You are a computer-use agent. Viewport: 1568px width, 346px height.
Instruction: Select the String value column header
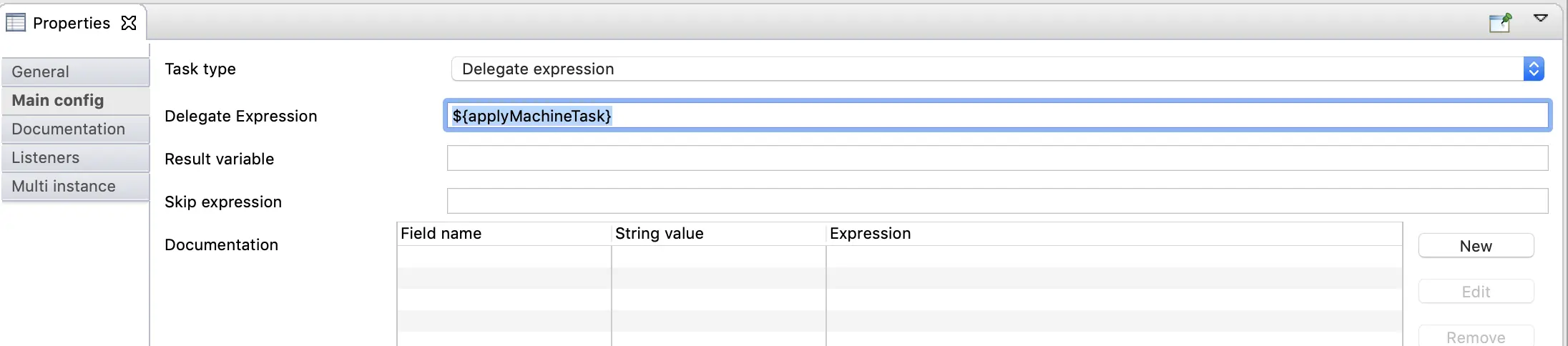pyautogui.click(x=718, y=234)
